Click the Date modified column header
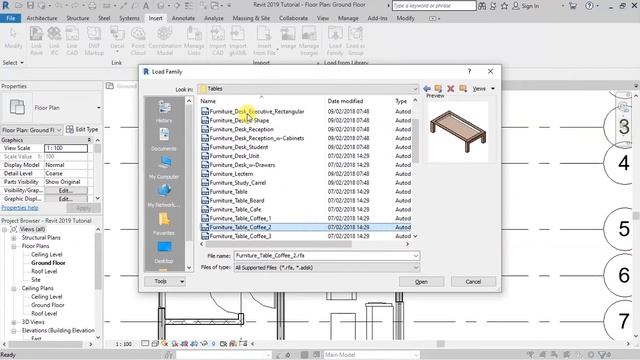The width and height of the screenshot is (640, 360). point(345,101)
